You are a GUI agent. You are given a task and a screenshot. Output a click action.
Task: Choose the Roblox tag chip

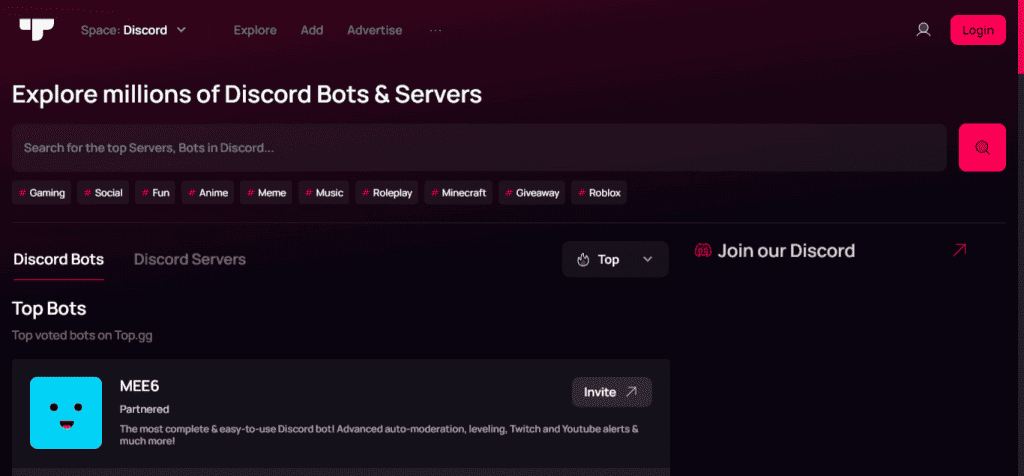[x=599, y=193]
